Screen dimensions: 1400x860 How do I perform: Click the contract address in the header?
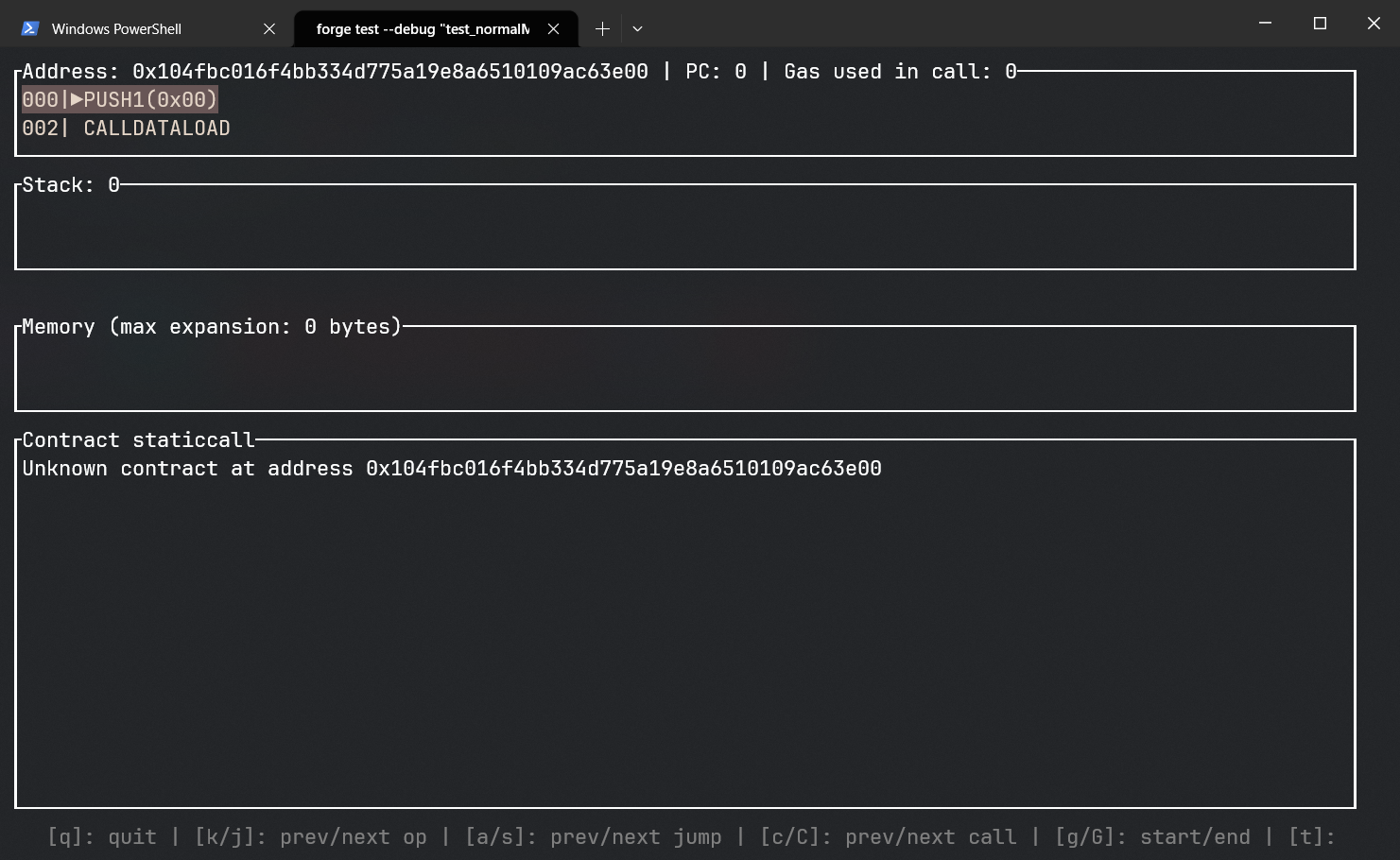tap(390, 72)
